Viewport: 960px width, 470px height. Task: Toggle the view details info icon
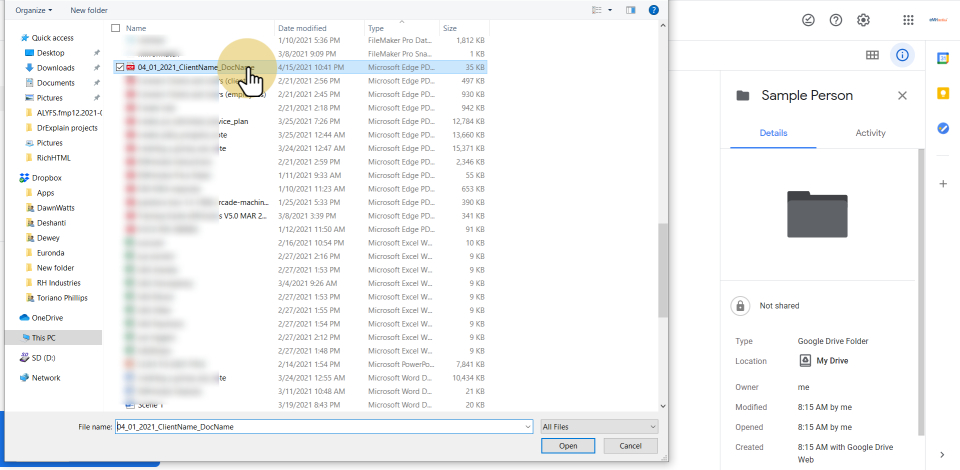[903, 55]
